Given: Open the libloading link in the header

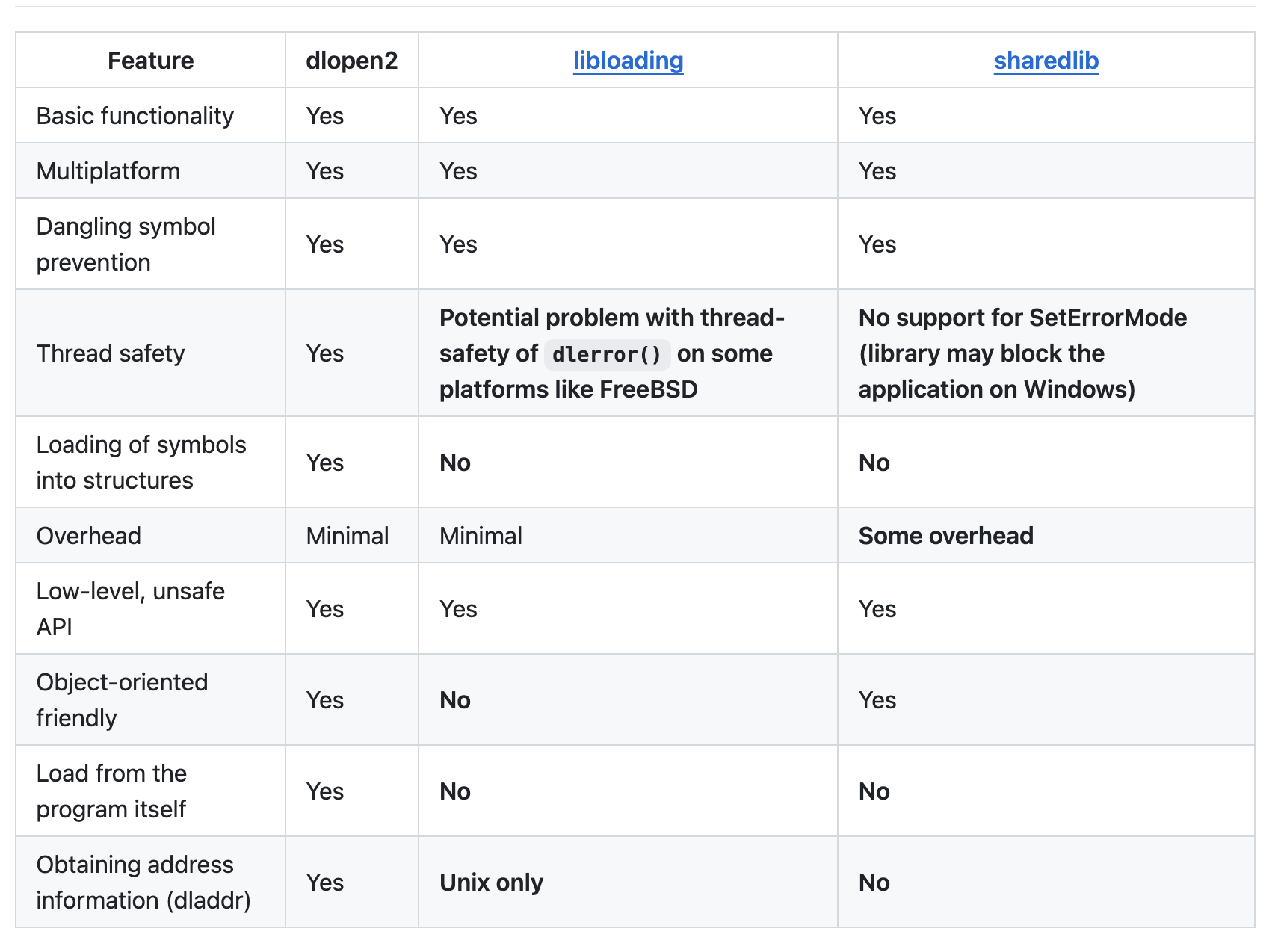Looking at the screenshot, I should point(628,61).
